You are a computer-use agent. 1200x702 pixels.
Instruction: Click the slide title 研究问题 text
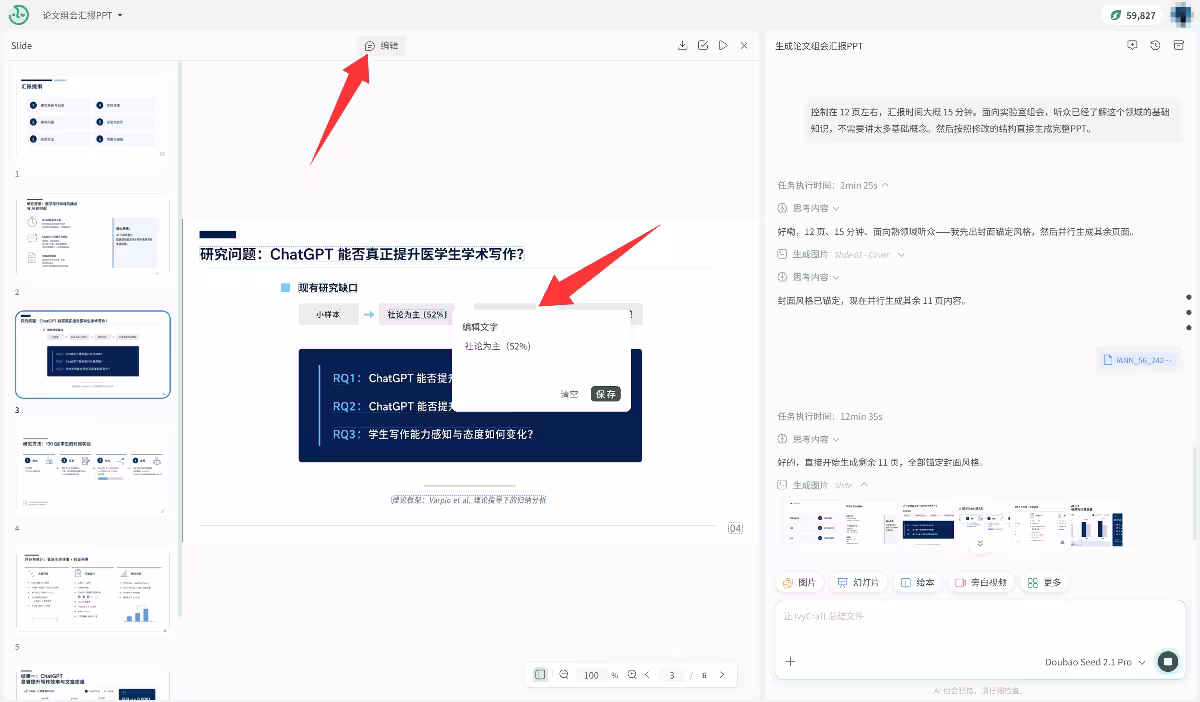(362, 254)
